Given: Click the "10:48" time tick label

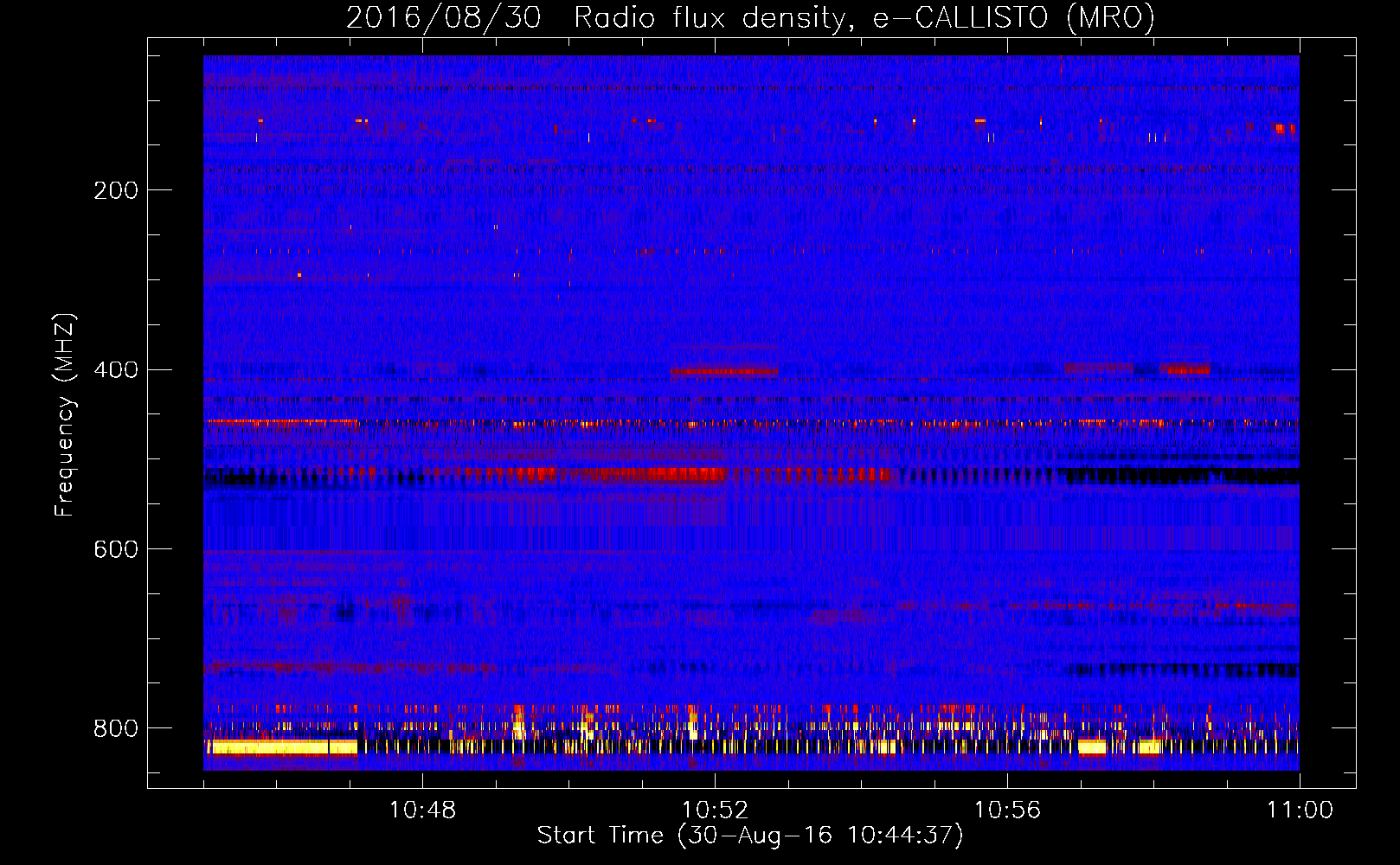Looking at the screenshot, I should (422, 811).
